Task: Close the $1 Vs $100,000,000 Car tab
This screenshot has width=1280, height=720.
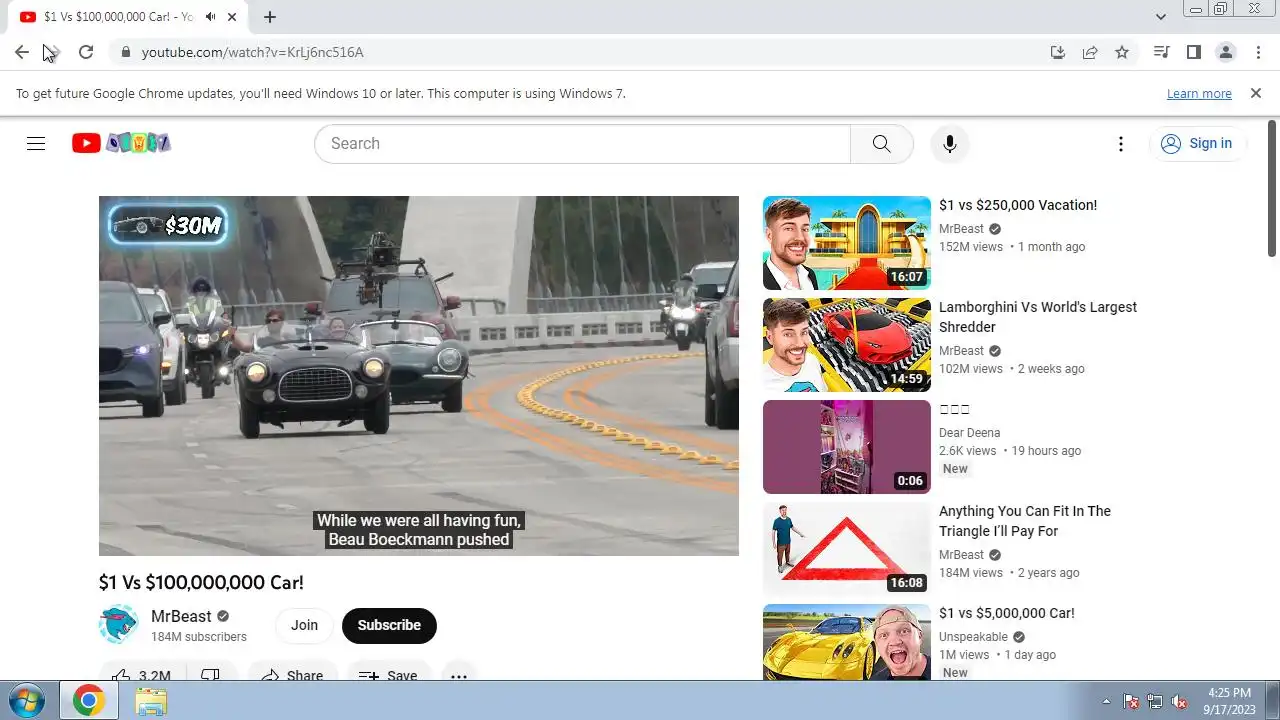Action: pos(233,17)
